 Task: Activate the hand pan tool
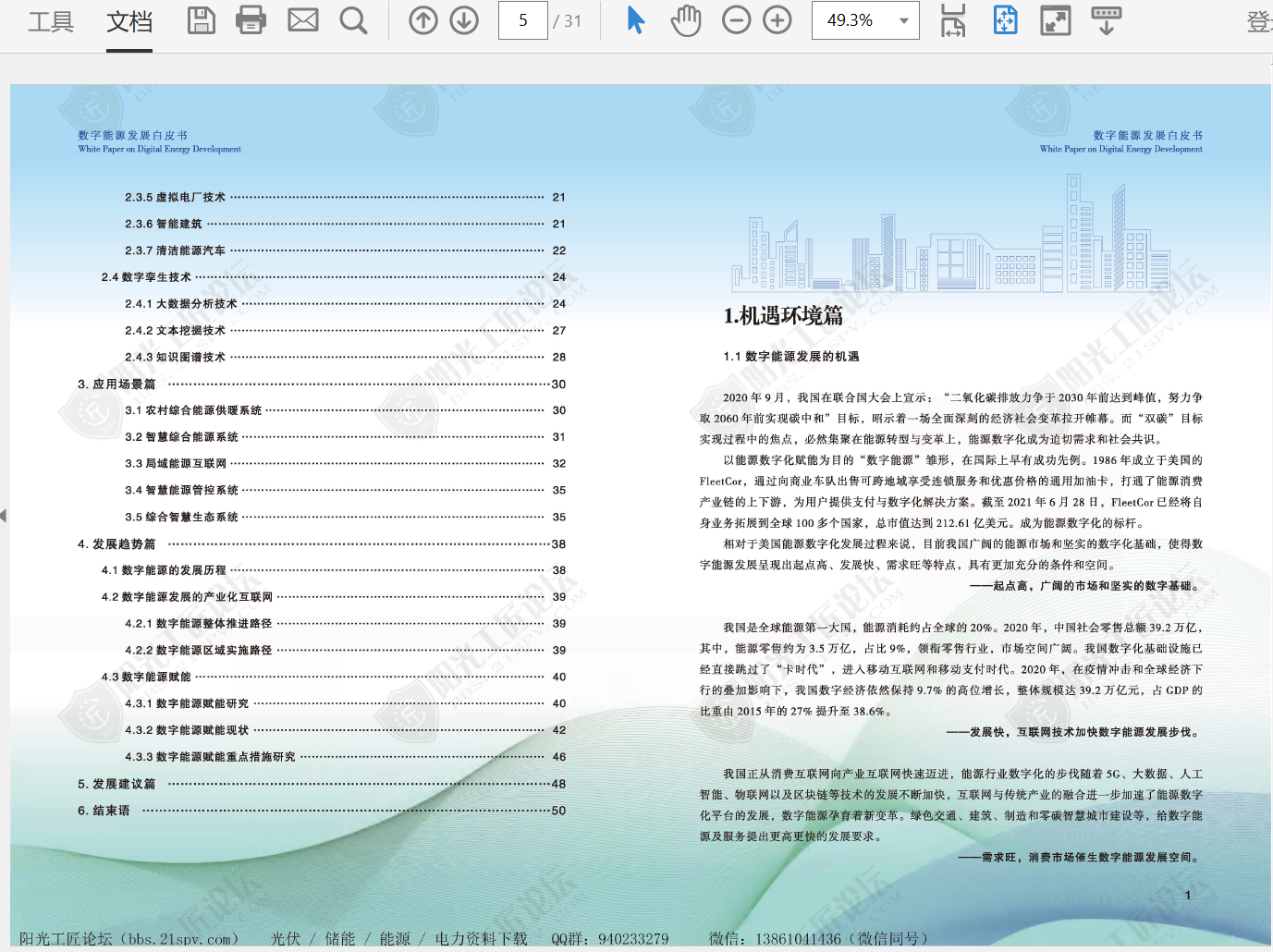click(x=686, y=20)
